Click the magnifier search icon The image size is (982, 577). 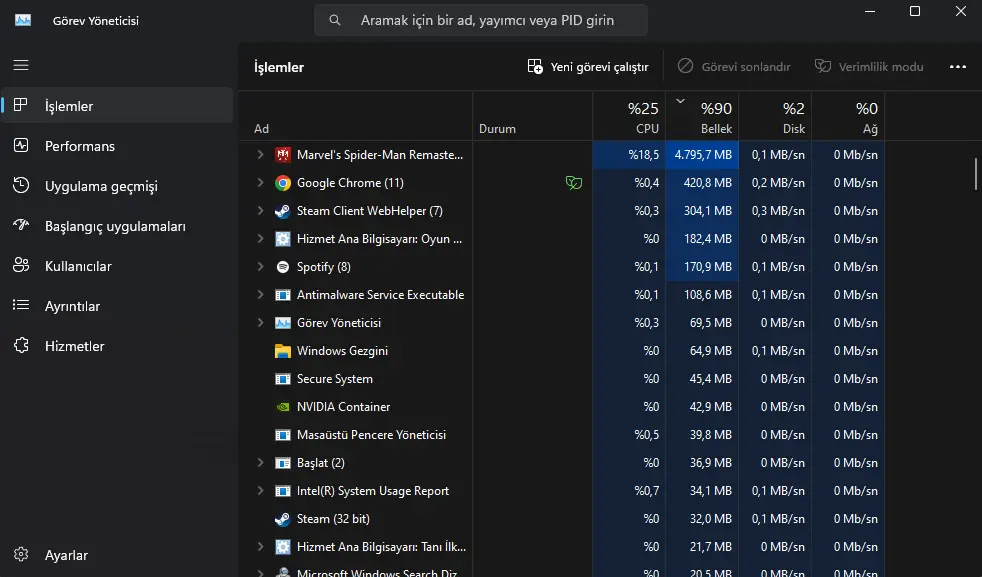(334, 20)
